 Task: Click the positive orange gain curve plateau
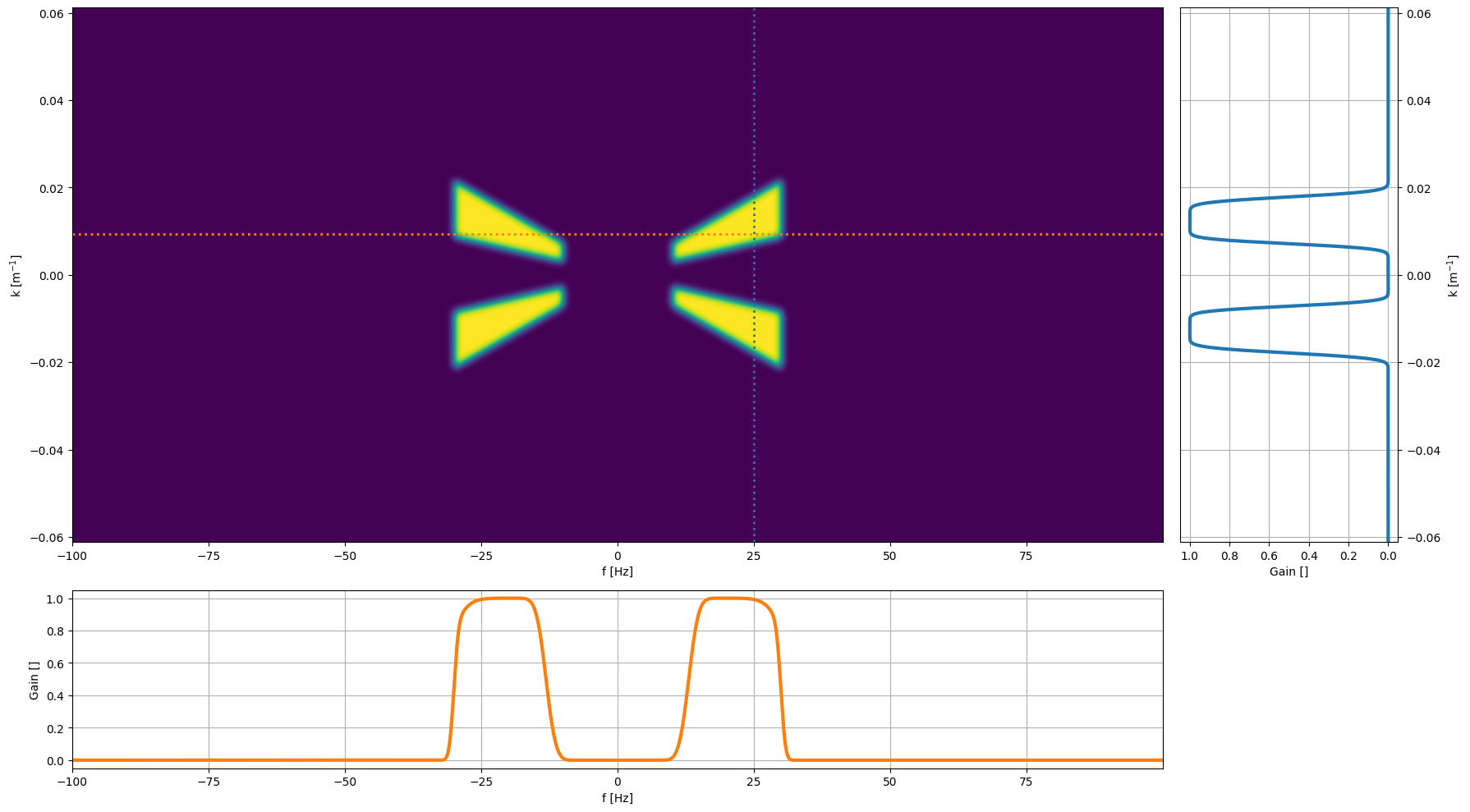[728, 599]
